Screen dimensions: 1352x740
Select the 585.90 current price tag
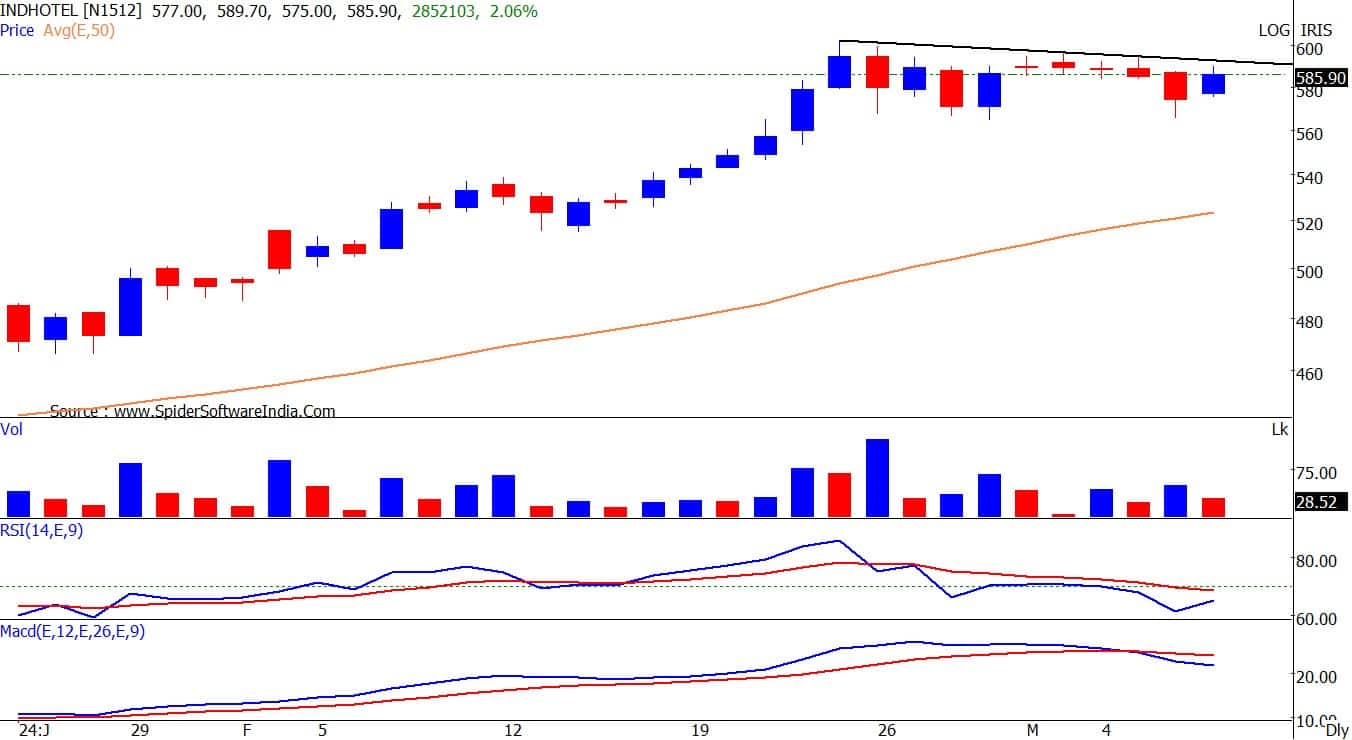(x=1320, y=77)
